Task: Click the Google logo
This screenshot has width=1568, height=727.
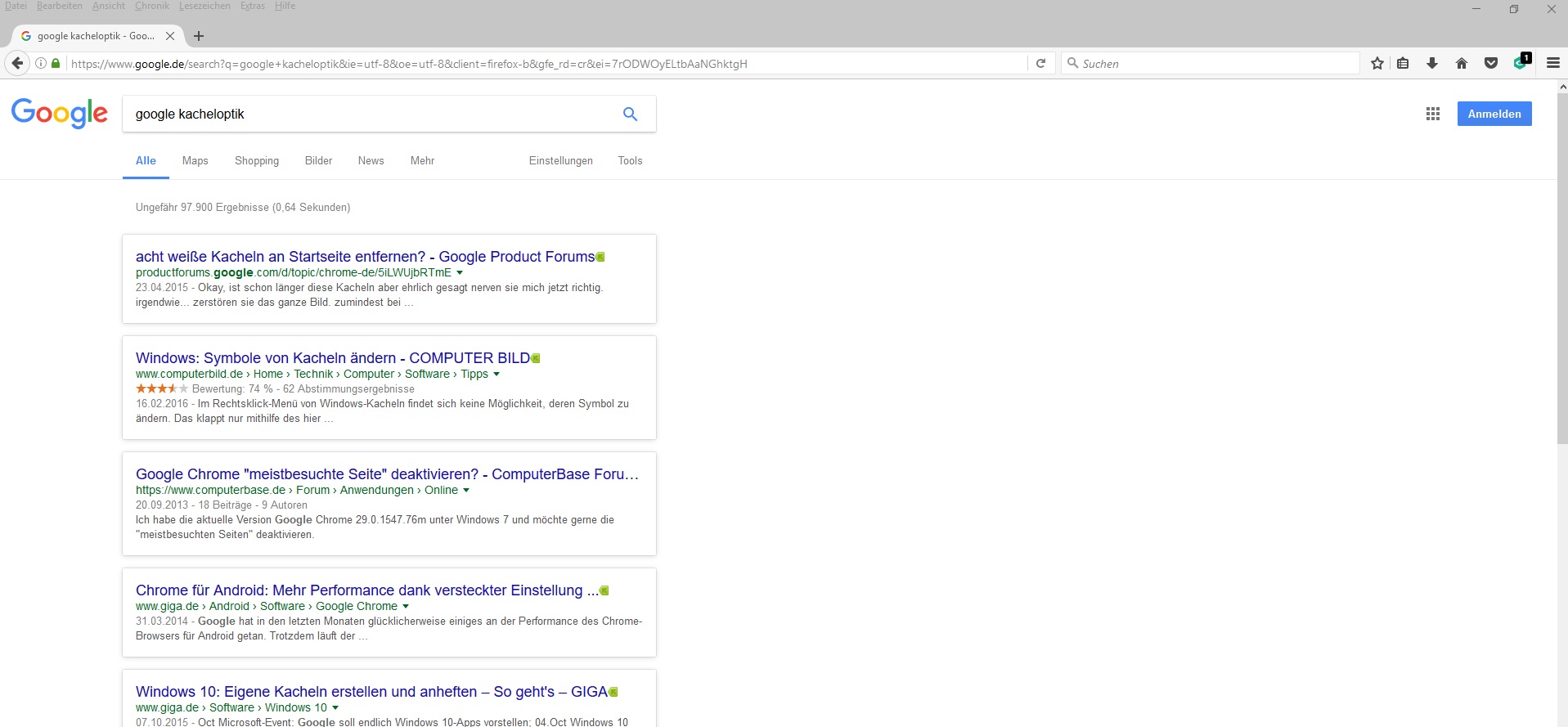Action: point(60,114)
